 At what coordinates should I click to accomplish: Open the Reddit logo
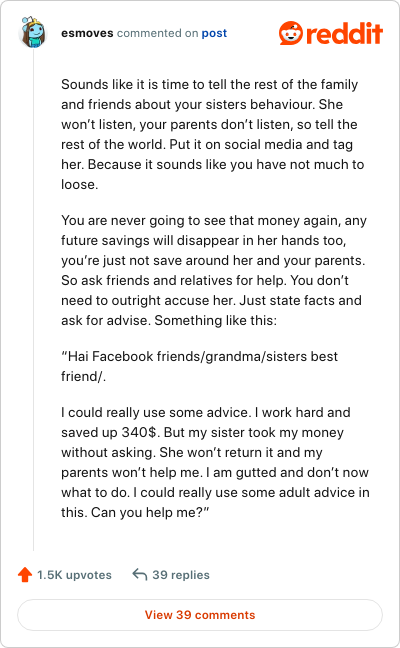coord(331,33)
